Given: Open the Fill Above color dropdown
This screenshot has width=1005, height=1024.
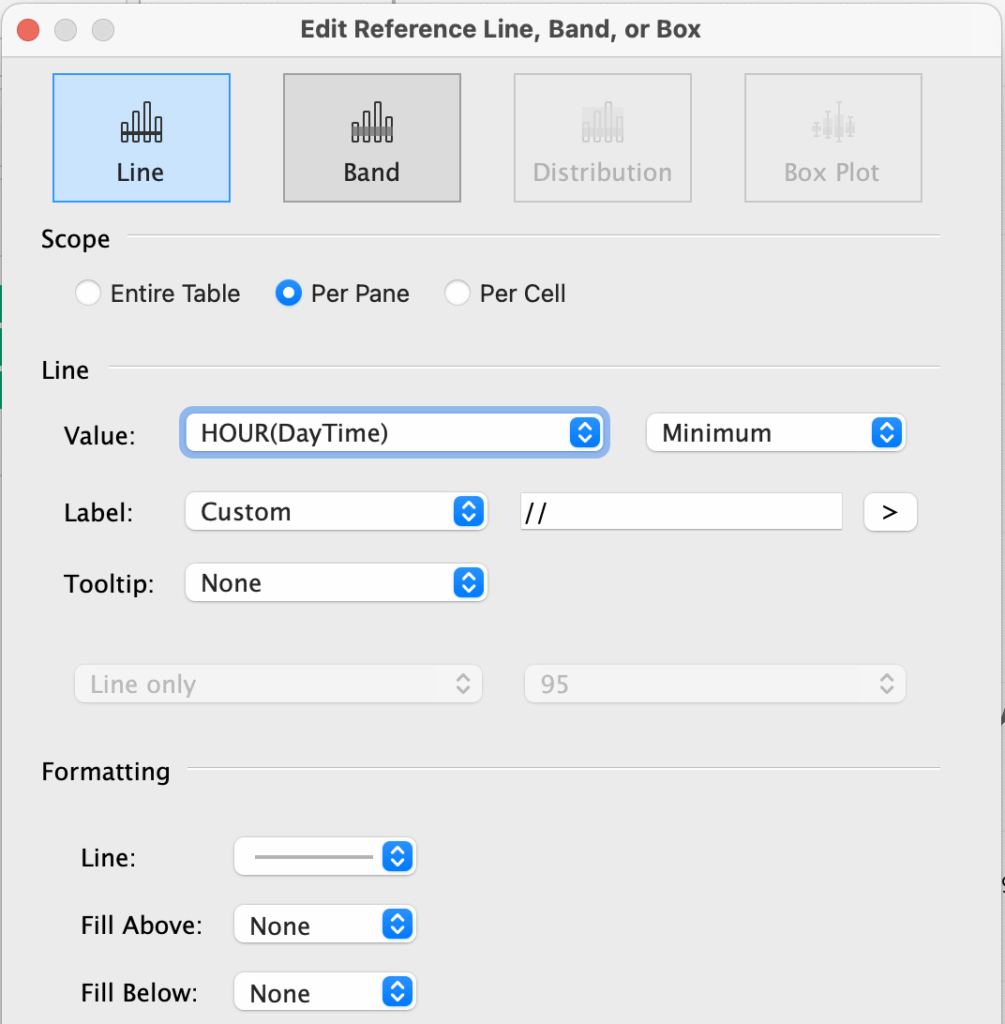Looking at the screenshot, I should click(324, 925).
